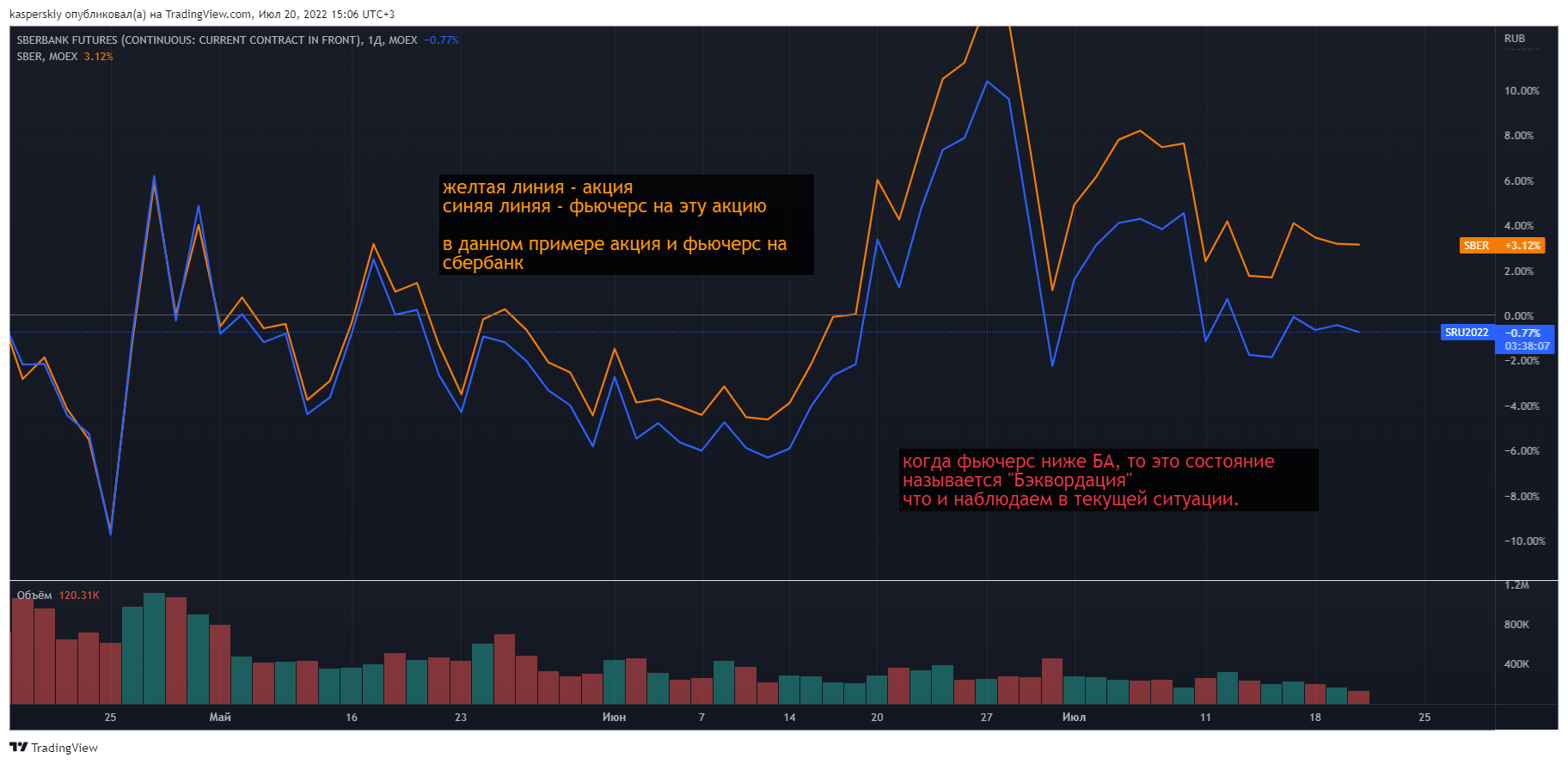Click the −8.00% price scale label
The width and height of the screenshot is (1568, 764).
[1522, 497]
